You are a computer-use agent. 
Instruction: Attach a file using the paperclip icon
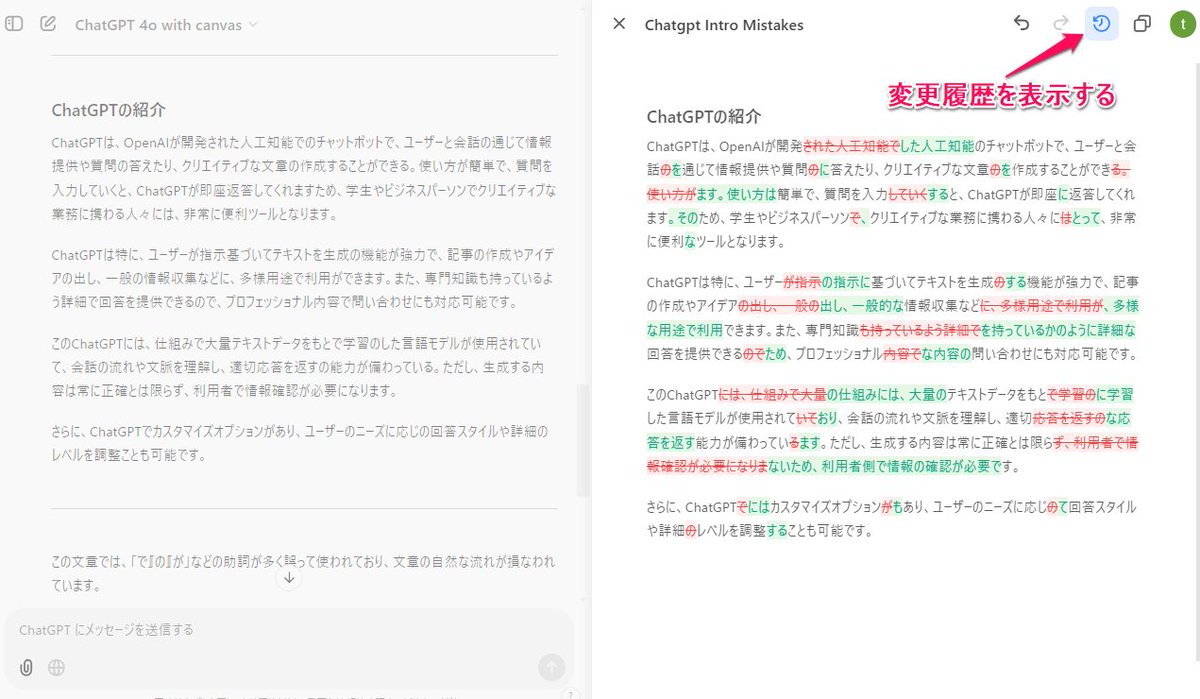(26, 667)
